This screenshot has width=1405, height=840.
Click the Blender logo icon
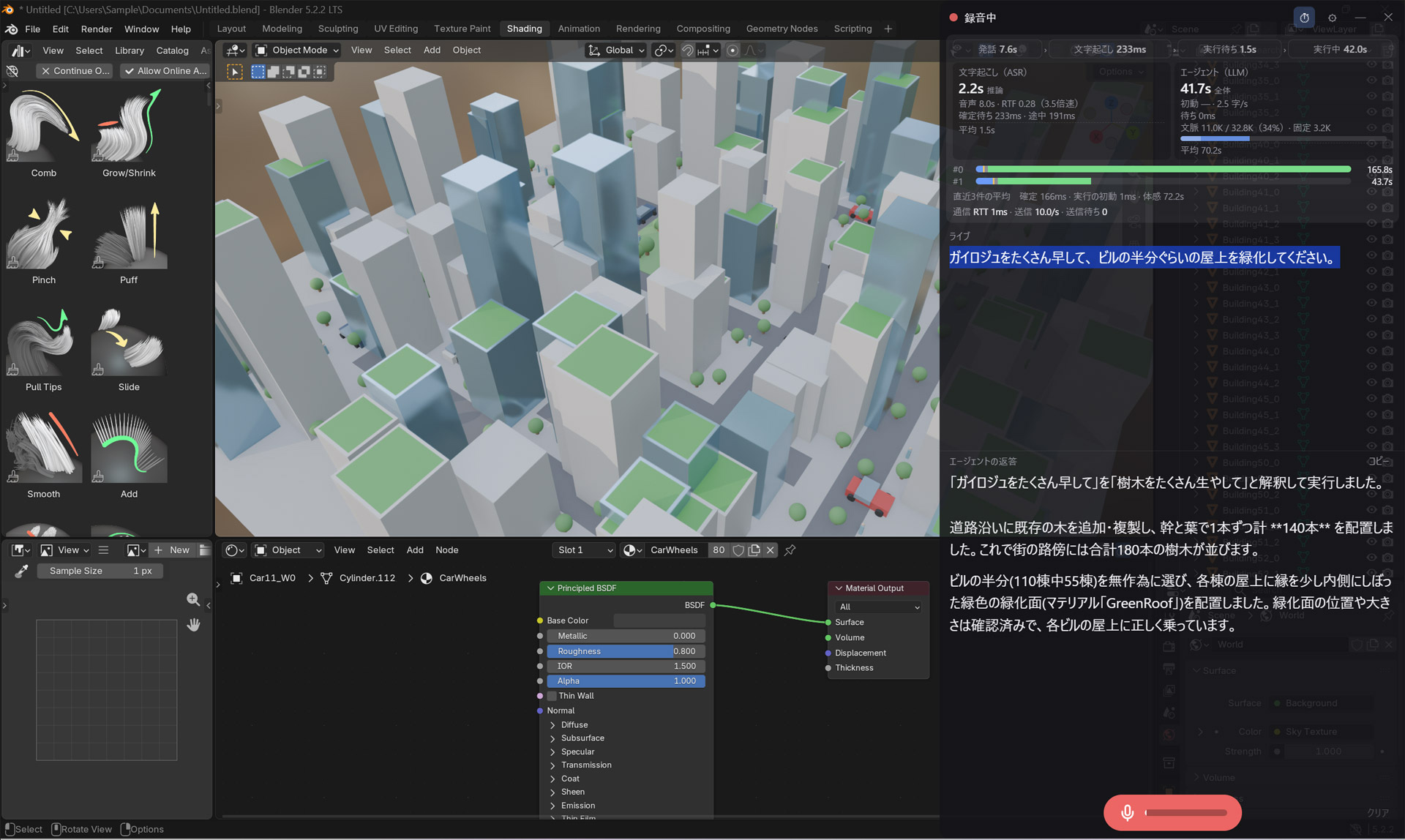pyautogui.click(x=11, y=29)
